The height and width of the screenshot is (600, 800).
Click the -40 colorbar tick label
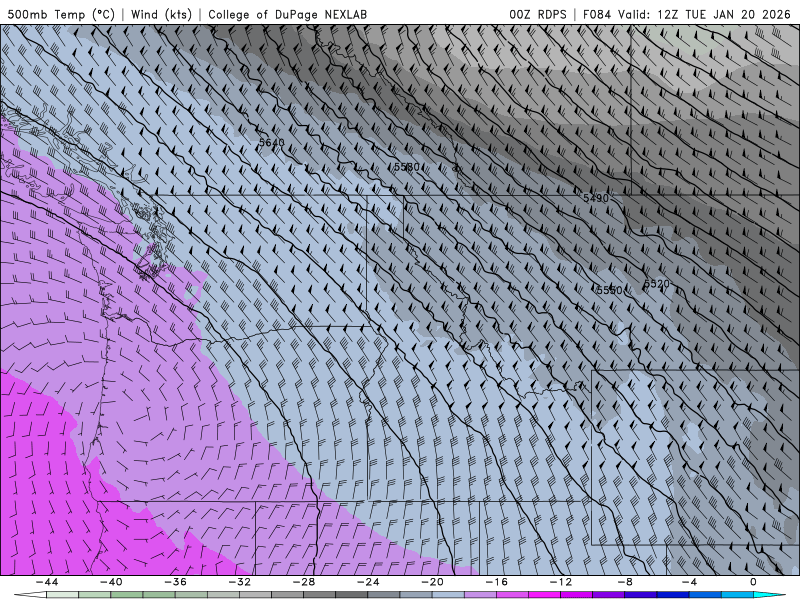[111, 582]
